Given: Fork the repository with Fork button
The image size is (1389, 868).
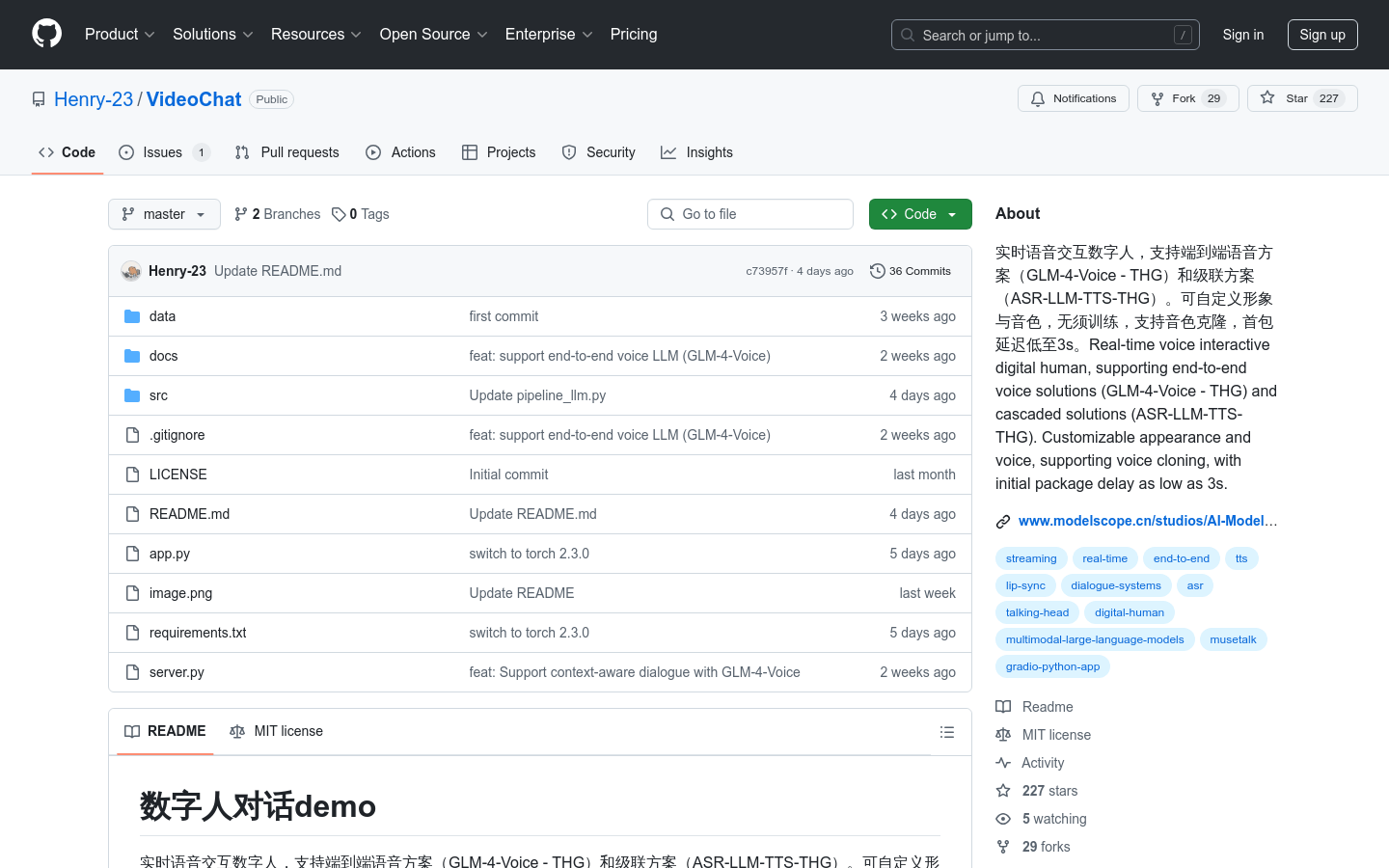Looking at the screenshot, I should 1187,98.
